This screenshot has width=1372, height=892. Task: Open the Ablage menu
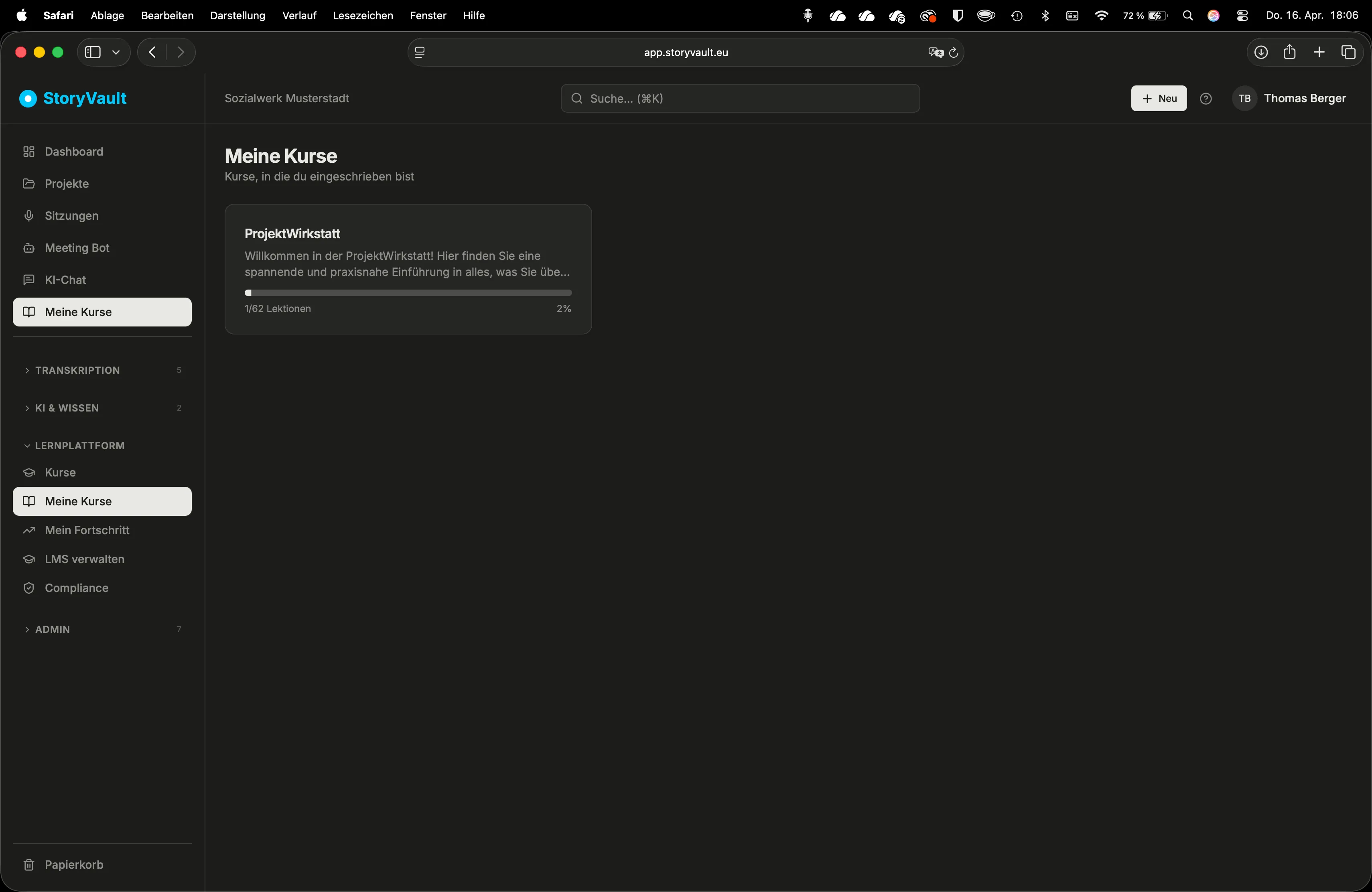[x=107, y=16]
